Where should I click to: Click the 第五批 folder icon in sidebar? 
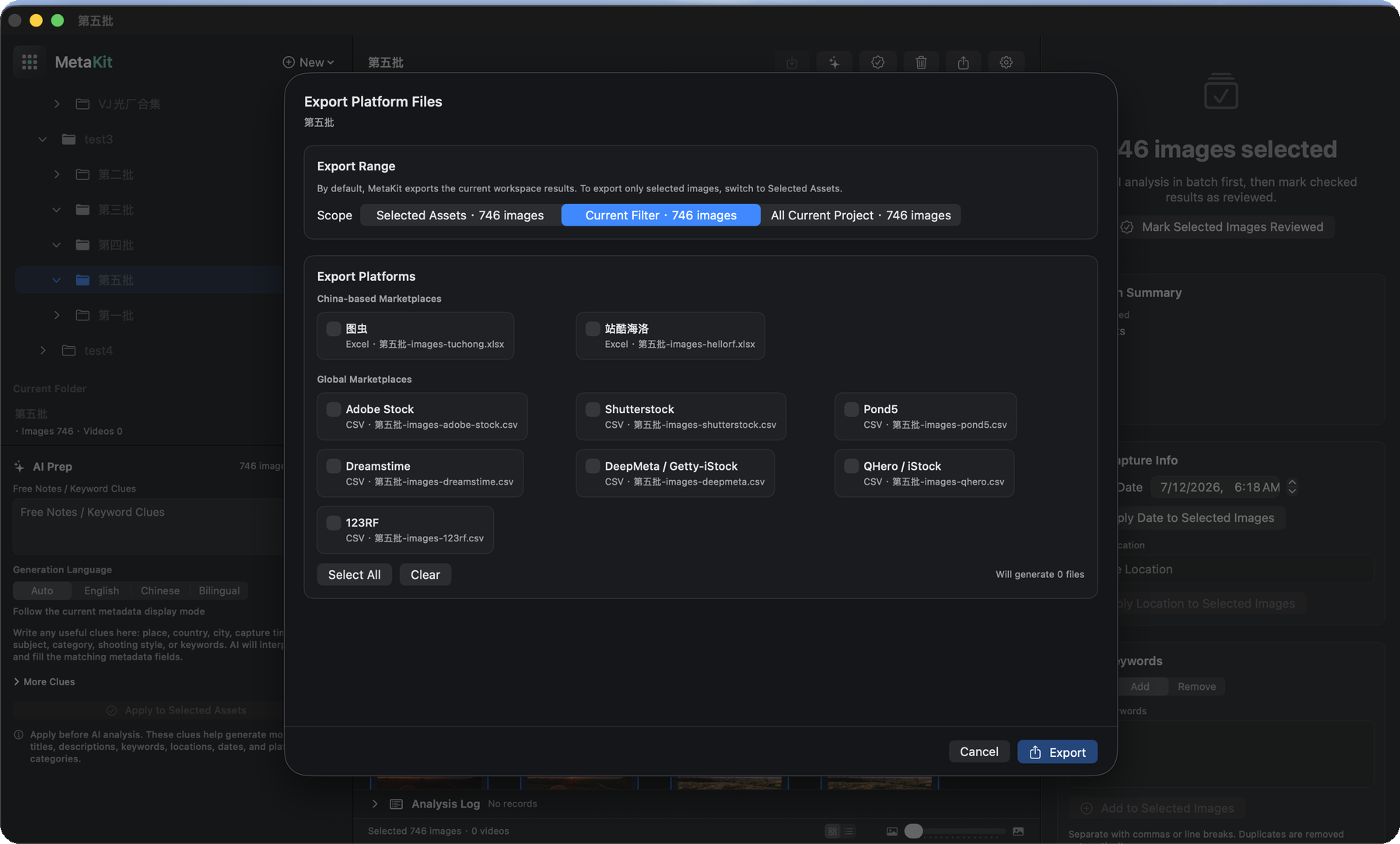pyautogui.click(x=82, y=280)
